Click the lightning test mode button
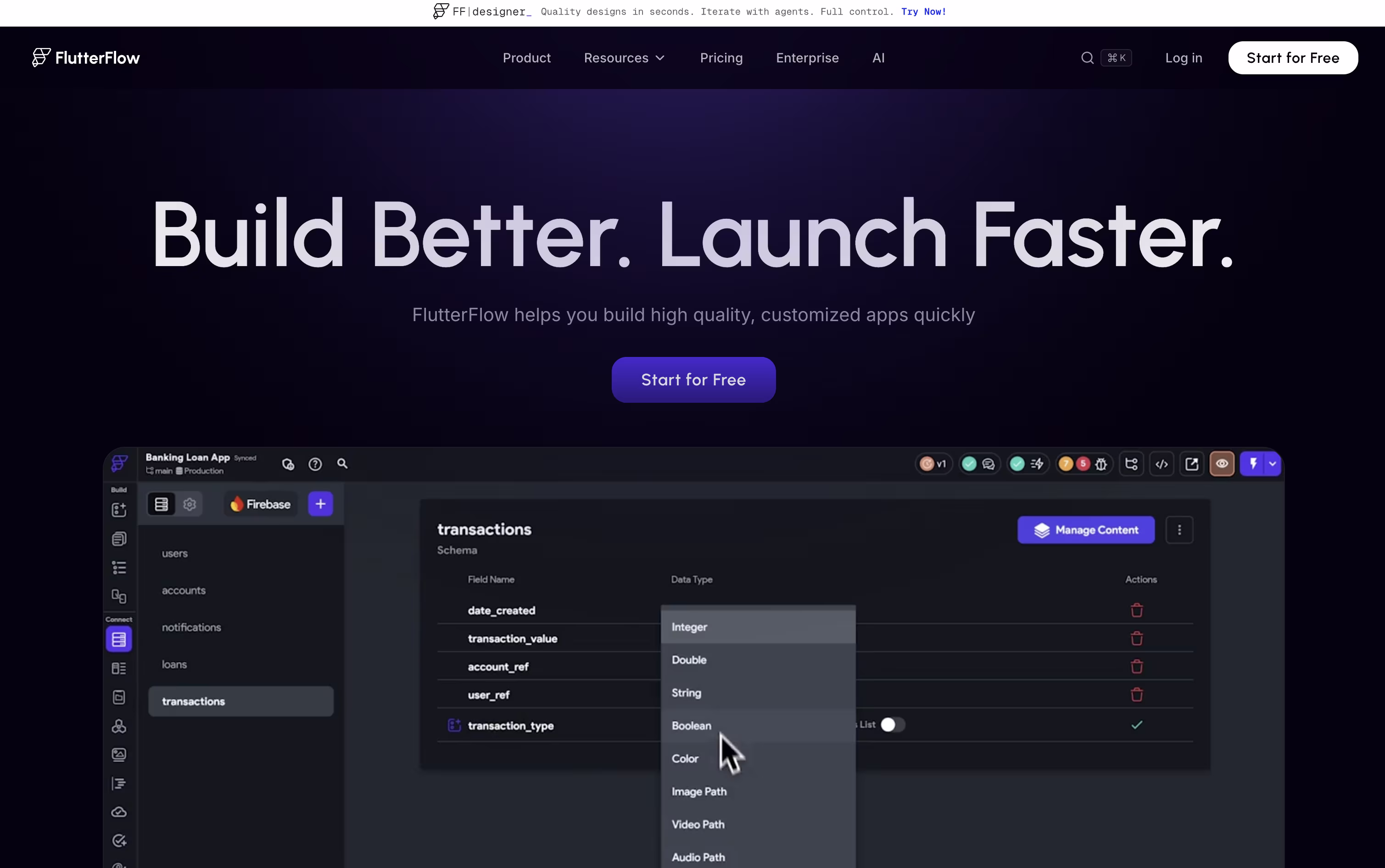The height and width of the screenshot is (868, 1385). 1253,464
